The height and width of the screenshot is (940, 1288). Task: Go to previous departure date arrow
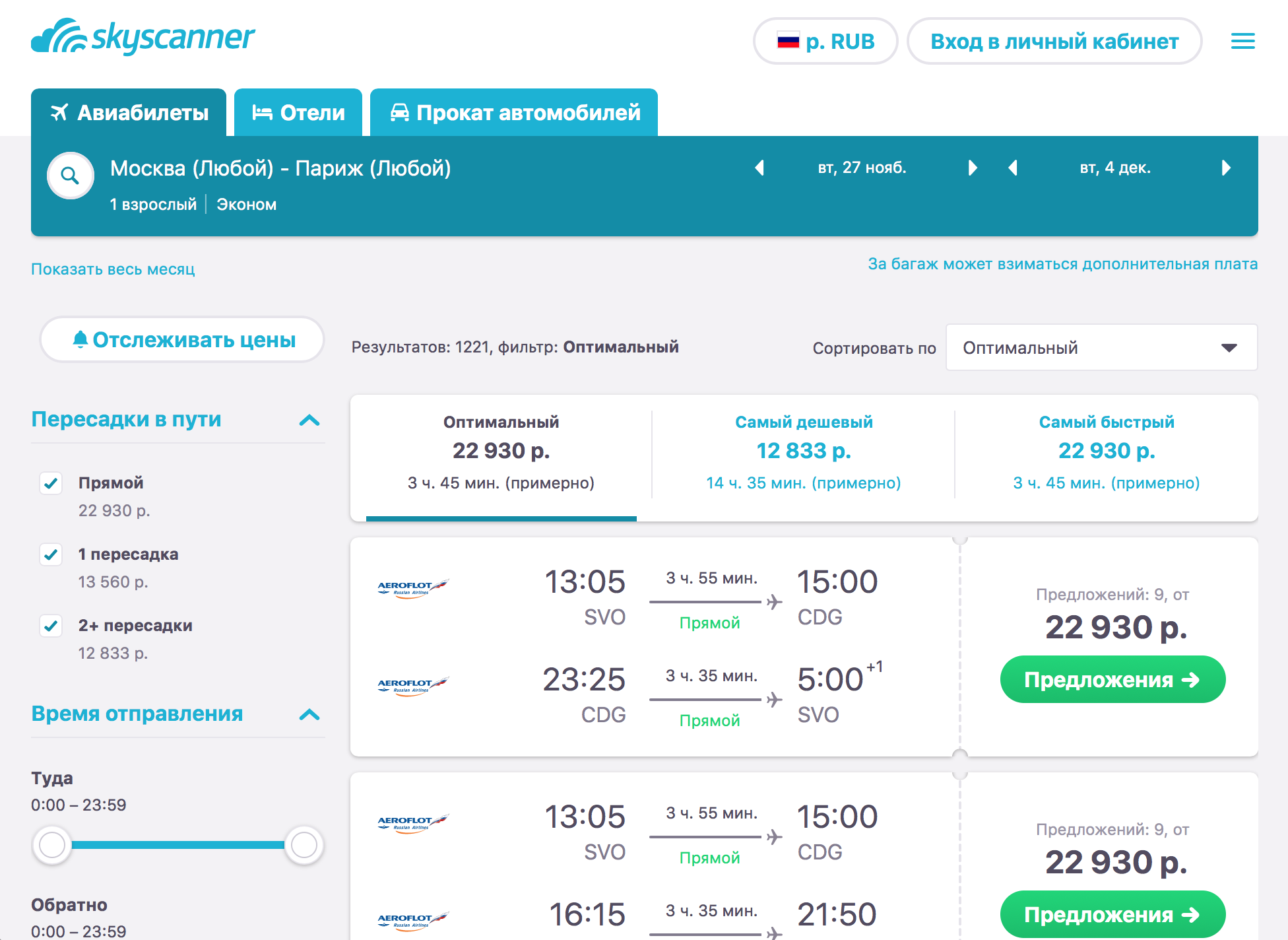759,168
